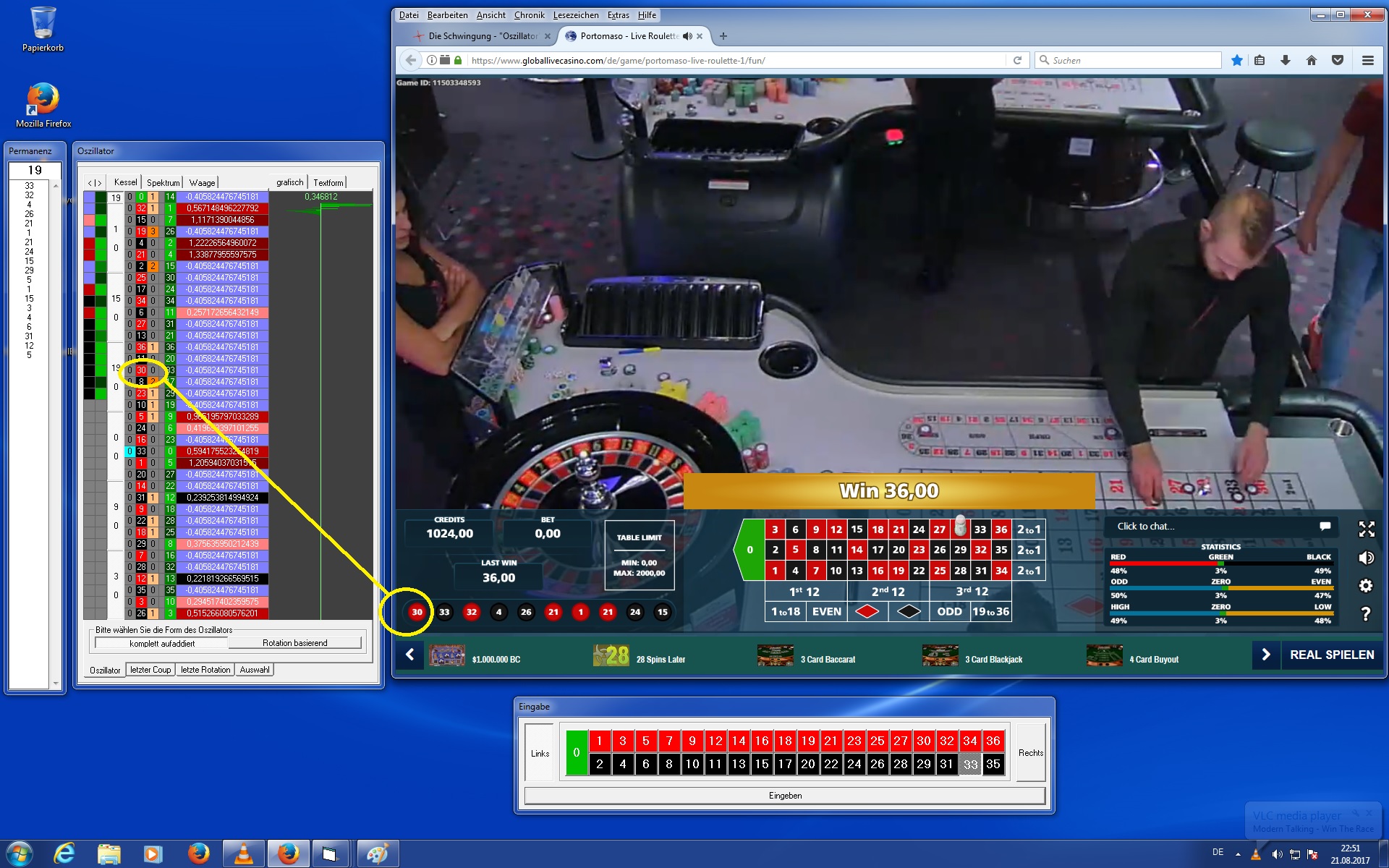Open the Firefox downloads arrow
Image resolution: width=1389 pixels, height=868 pixels.
1286,60
